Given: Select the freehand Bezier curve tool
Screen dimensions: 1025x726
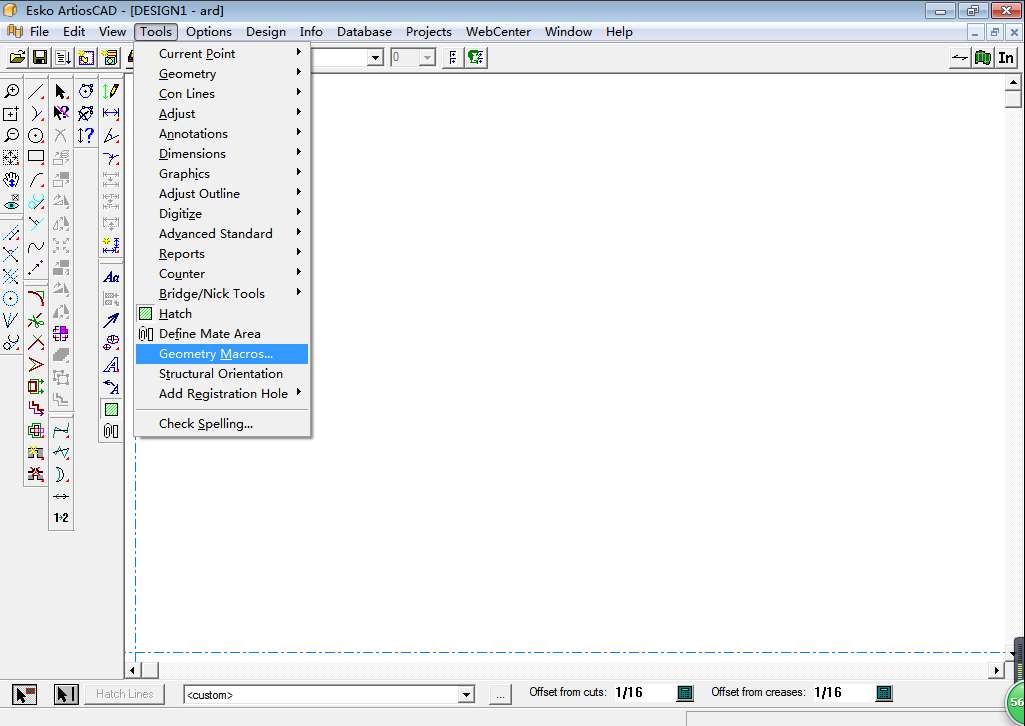Looking at the screenshot, I should [36, 246].
